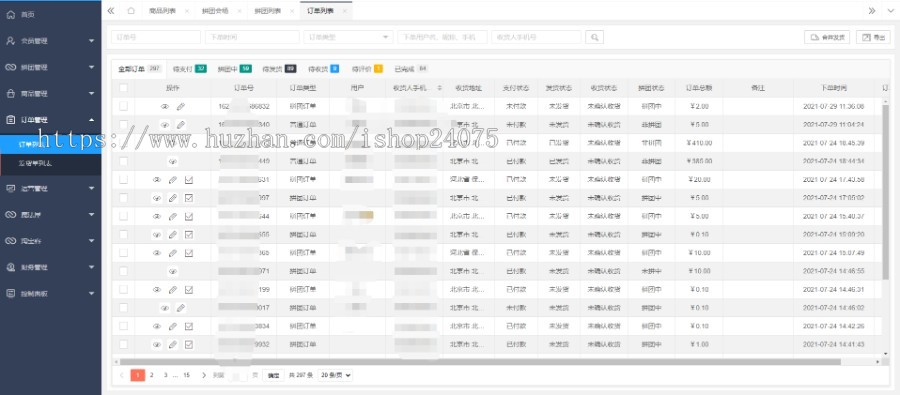Click the 运营管理 monitor icon in sidebar
The image size is (900, 395).
10,188
